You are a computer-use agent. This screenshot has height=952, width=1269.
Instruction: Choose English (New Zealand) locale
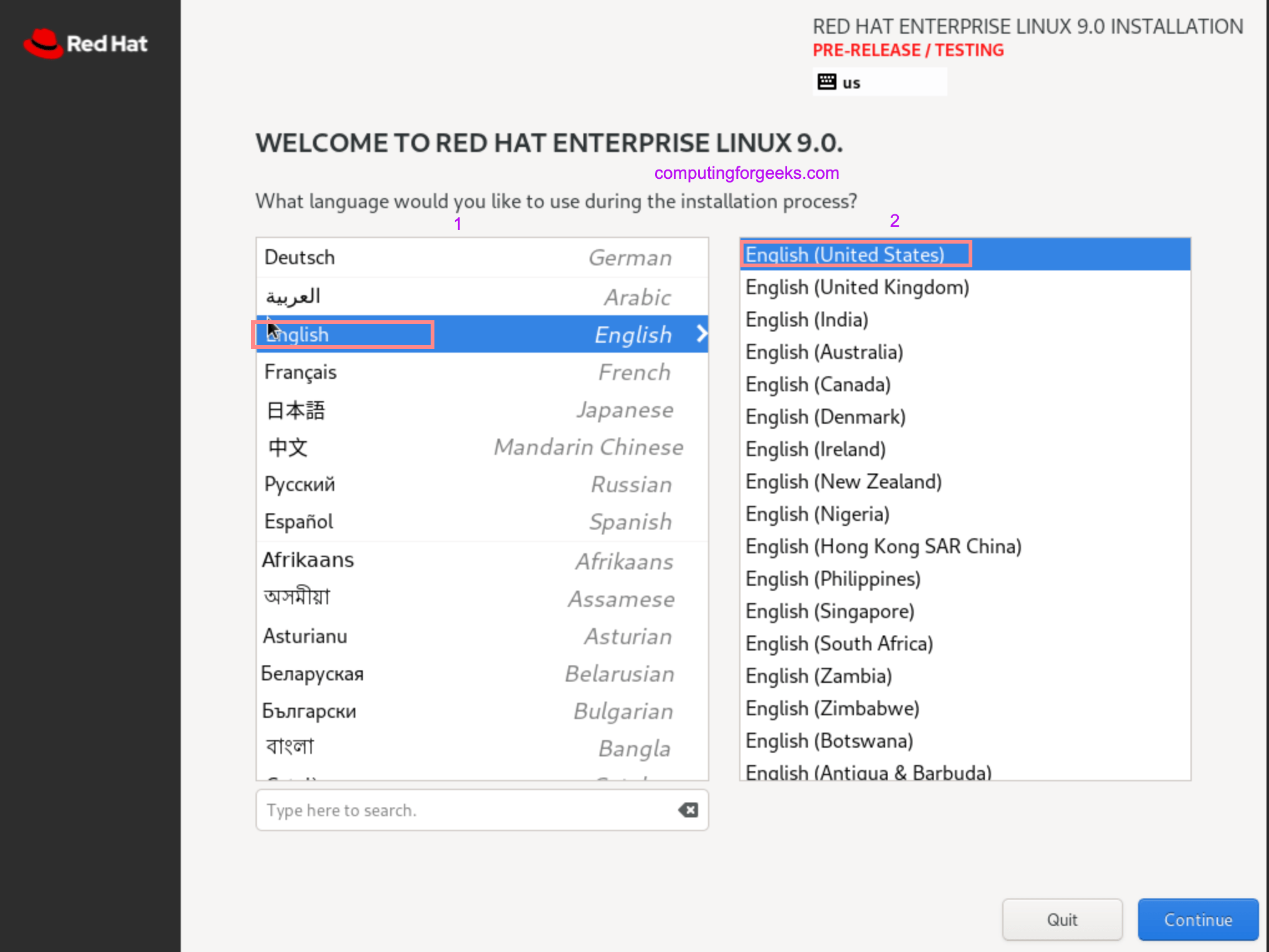click(x=965, y=482)
